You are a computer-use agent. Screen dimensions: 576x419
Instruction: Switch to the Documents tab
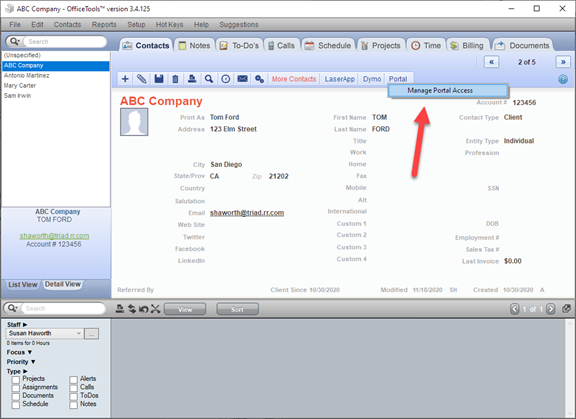pyautogui.click(x=522, y=46)
